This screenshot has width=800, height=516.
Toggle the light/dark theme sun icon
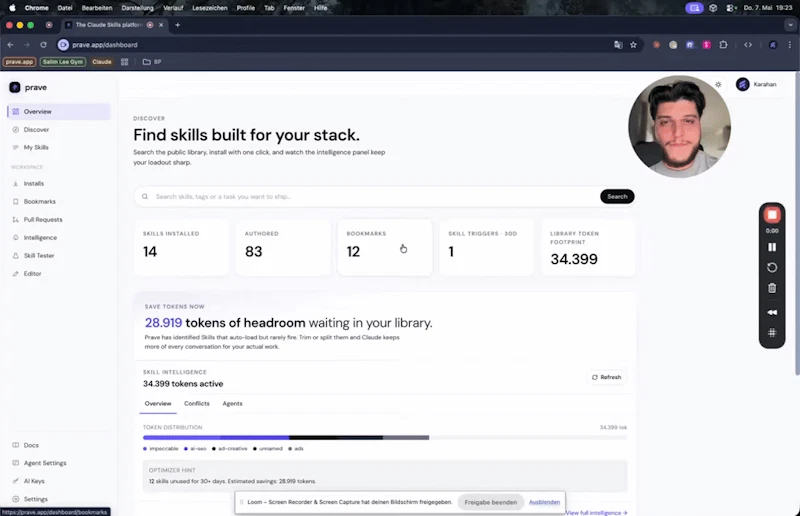(x=718, y=84)
